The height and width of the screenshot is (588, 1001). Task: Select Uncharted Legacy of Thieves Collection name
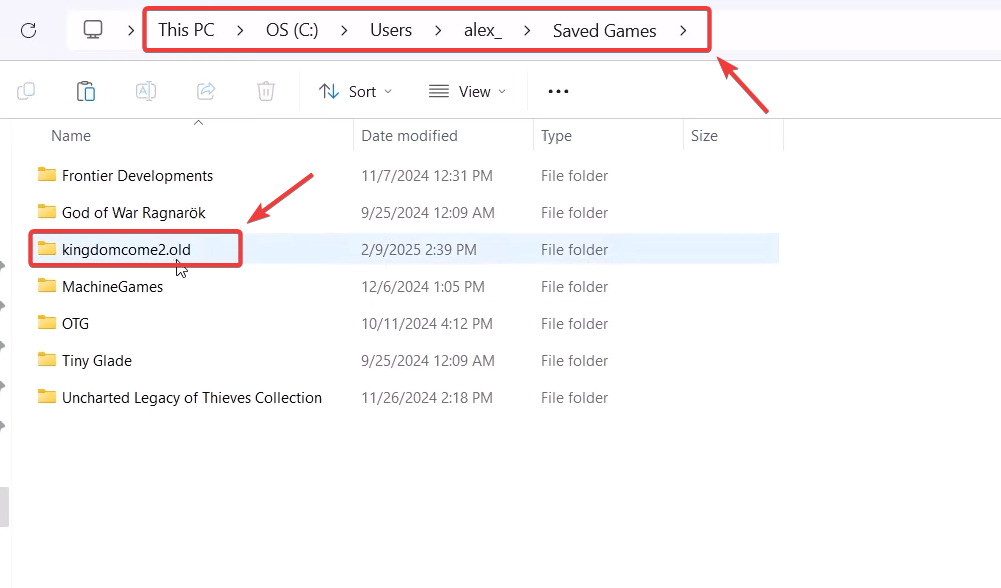(192, 398)
